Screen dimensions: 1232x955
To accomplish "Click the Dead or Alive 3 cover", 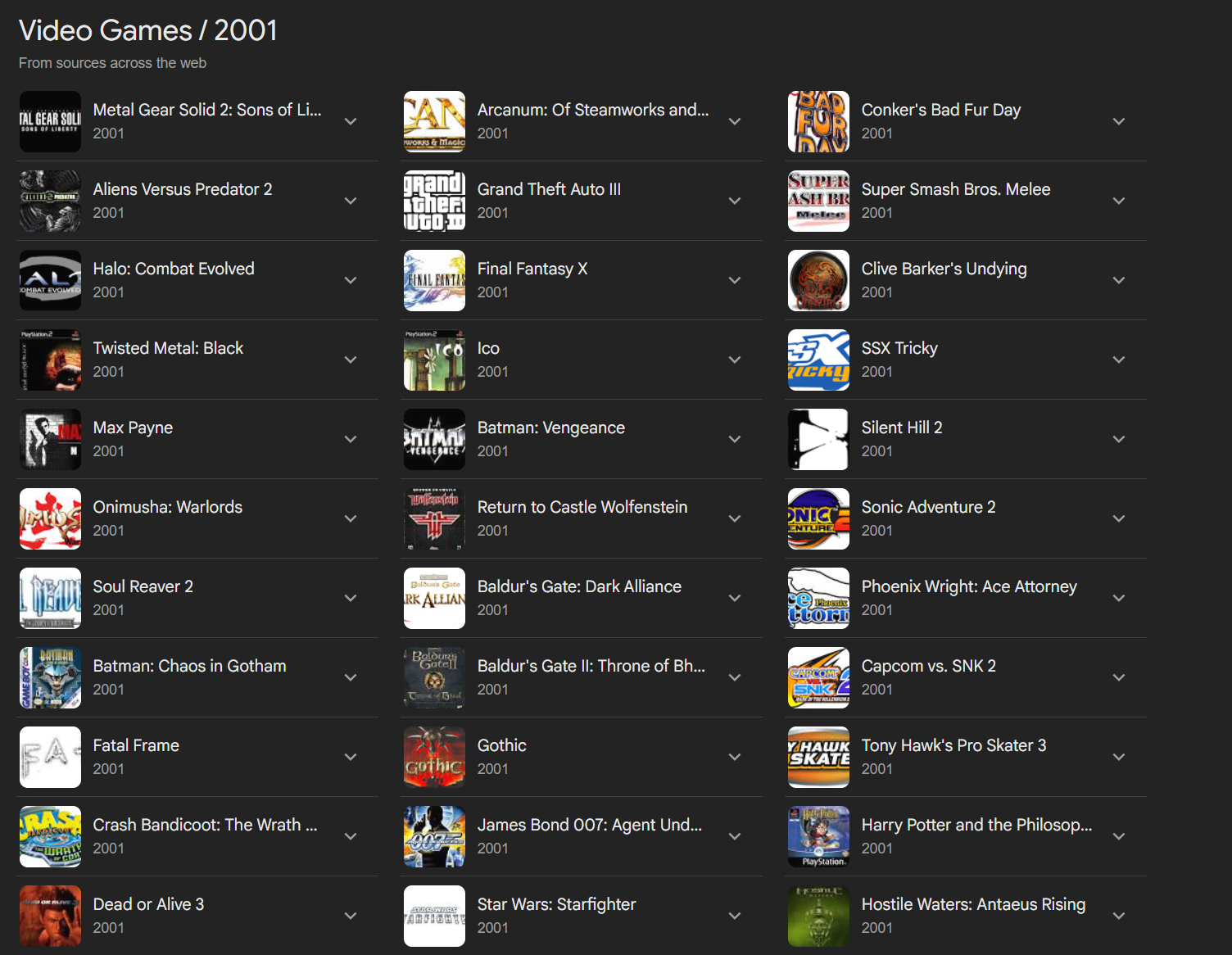I will tap(50, 916).
